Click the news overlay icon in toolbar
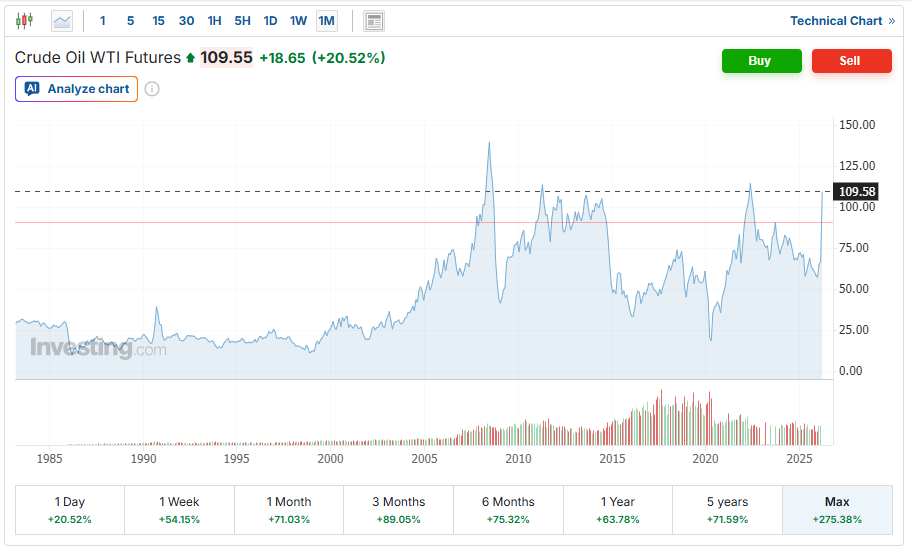The image size is (912, 547). [x=374, y=20]
